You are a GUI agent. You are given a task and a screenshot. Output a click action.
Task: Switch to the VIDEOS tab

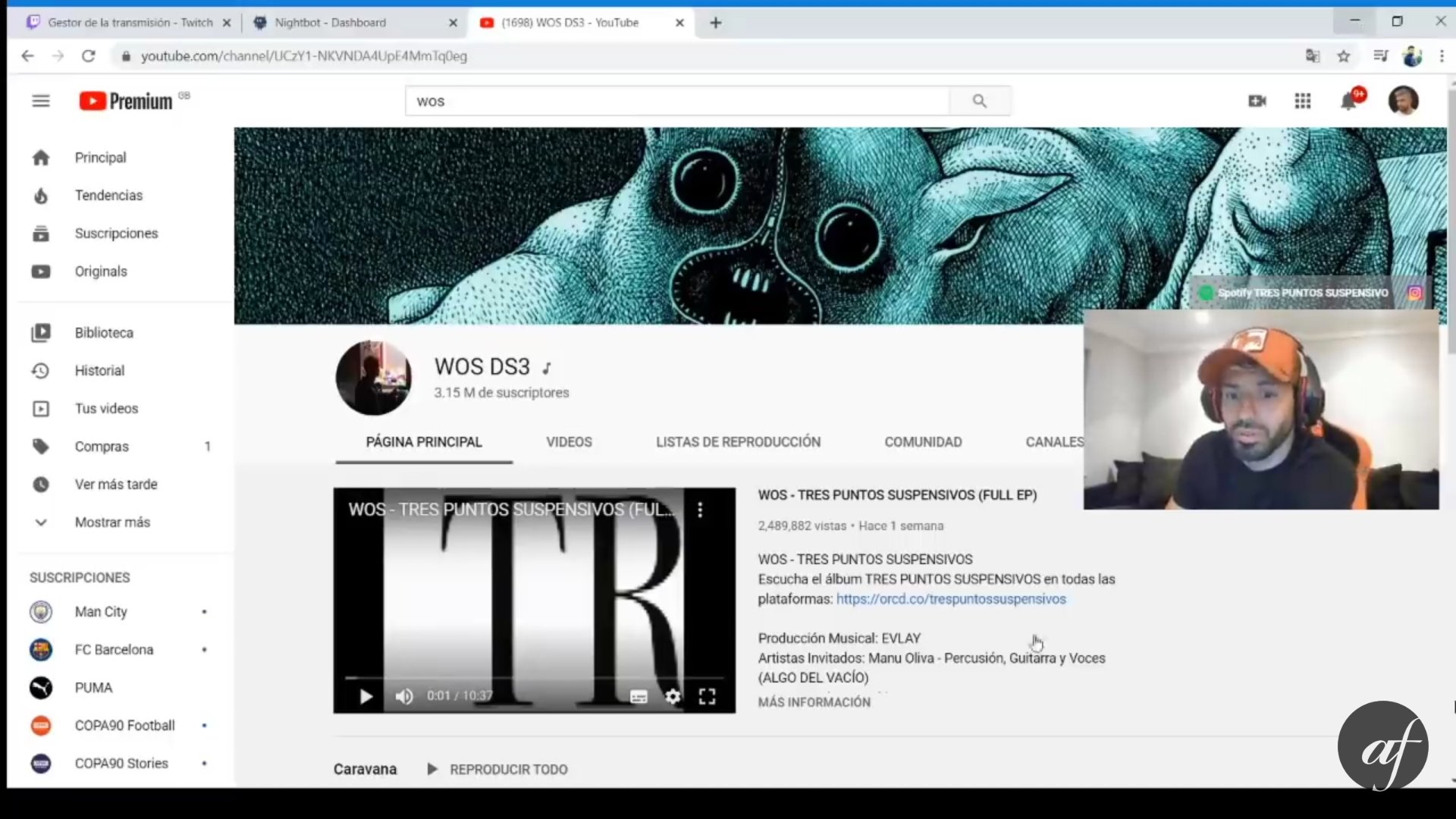[x=569, y=442]
